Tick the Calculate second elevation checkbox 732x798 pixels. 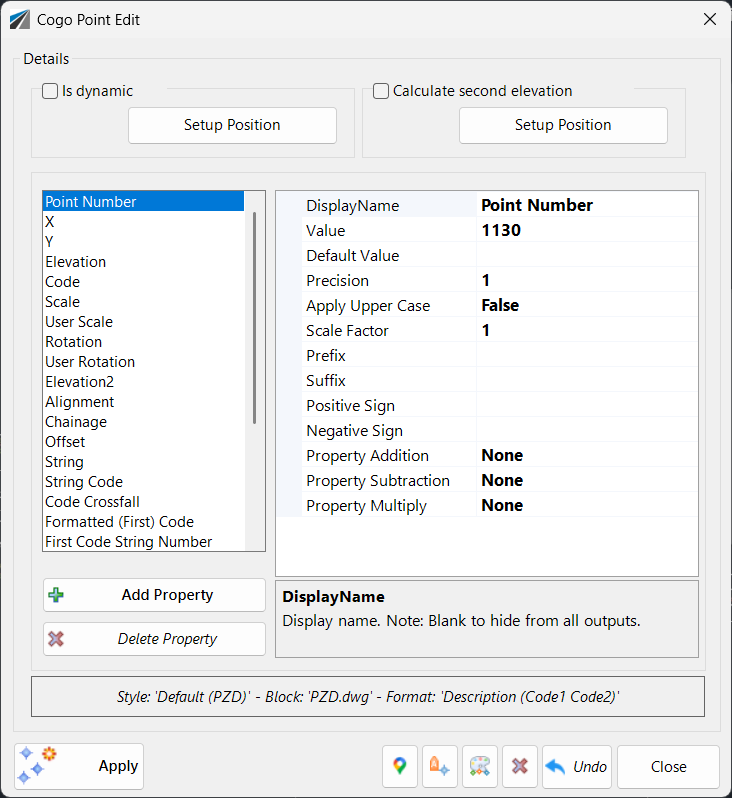click(x=381, y=92)
